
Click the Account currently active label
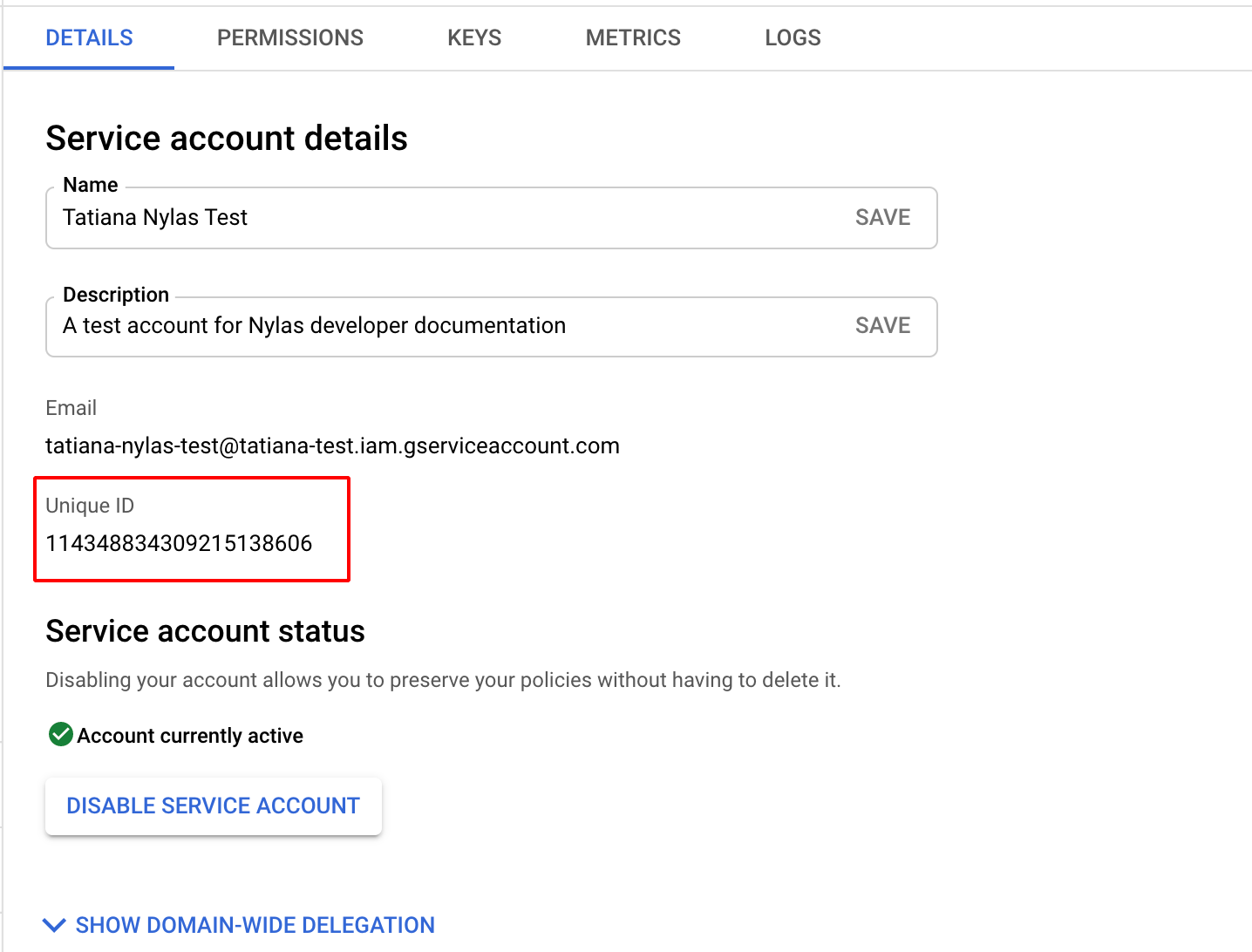click(x=189, y=735)
